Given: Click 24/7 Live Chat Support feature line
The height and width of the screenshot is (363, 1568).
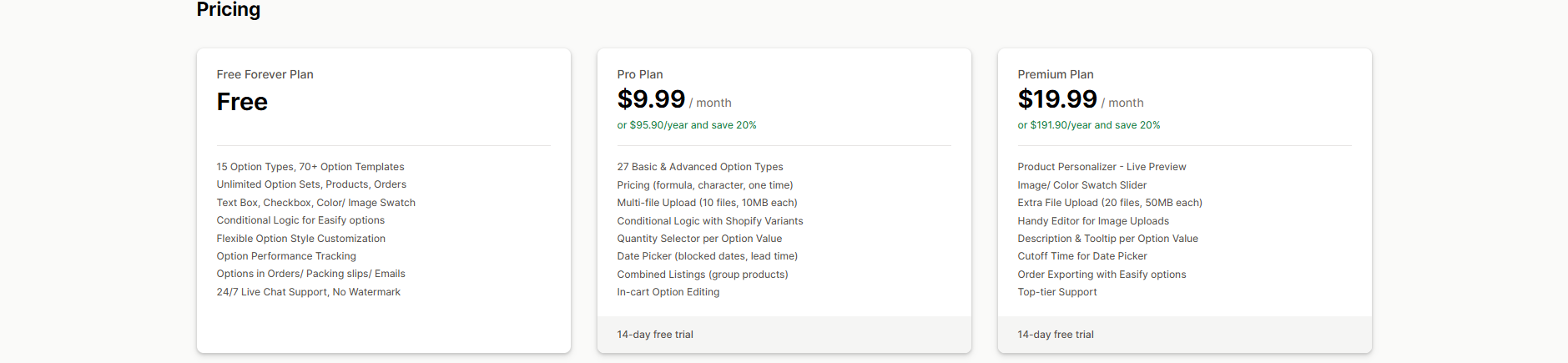Looking at the screenshot, I should click(x=308, y=292).
